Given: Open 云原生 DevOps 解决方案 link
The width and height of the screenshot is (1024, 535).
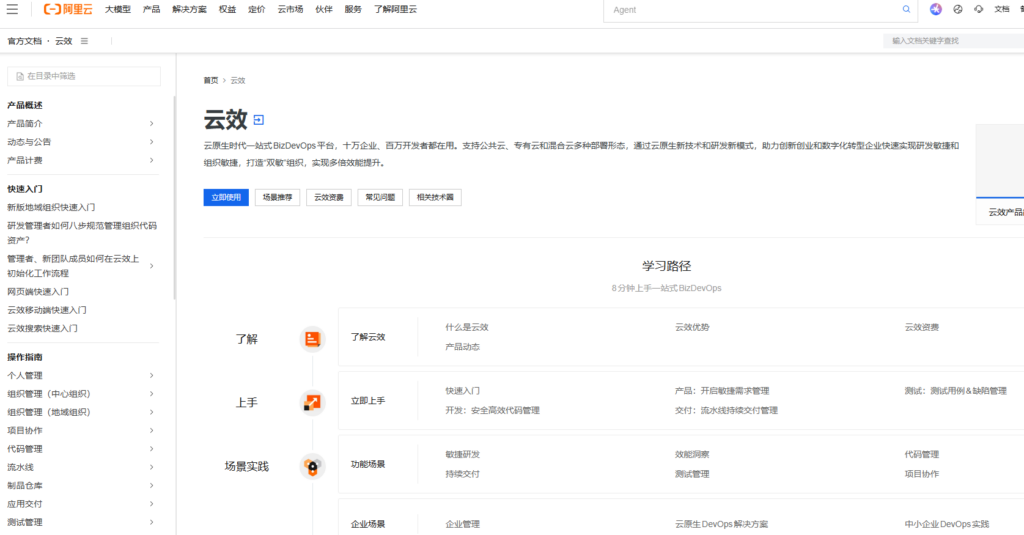Looking at the screenshot, I should (x=722, y=524).
